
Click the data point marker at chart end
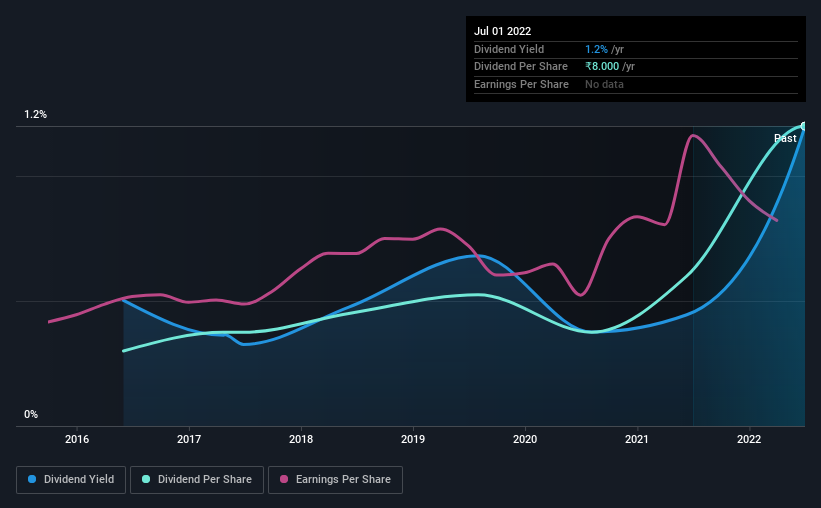pyautogui.click(x=804, y=126)
